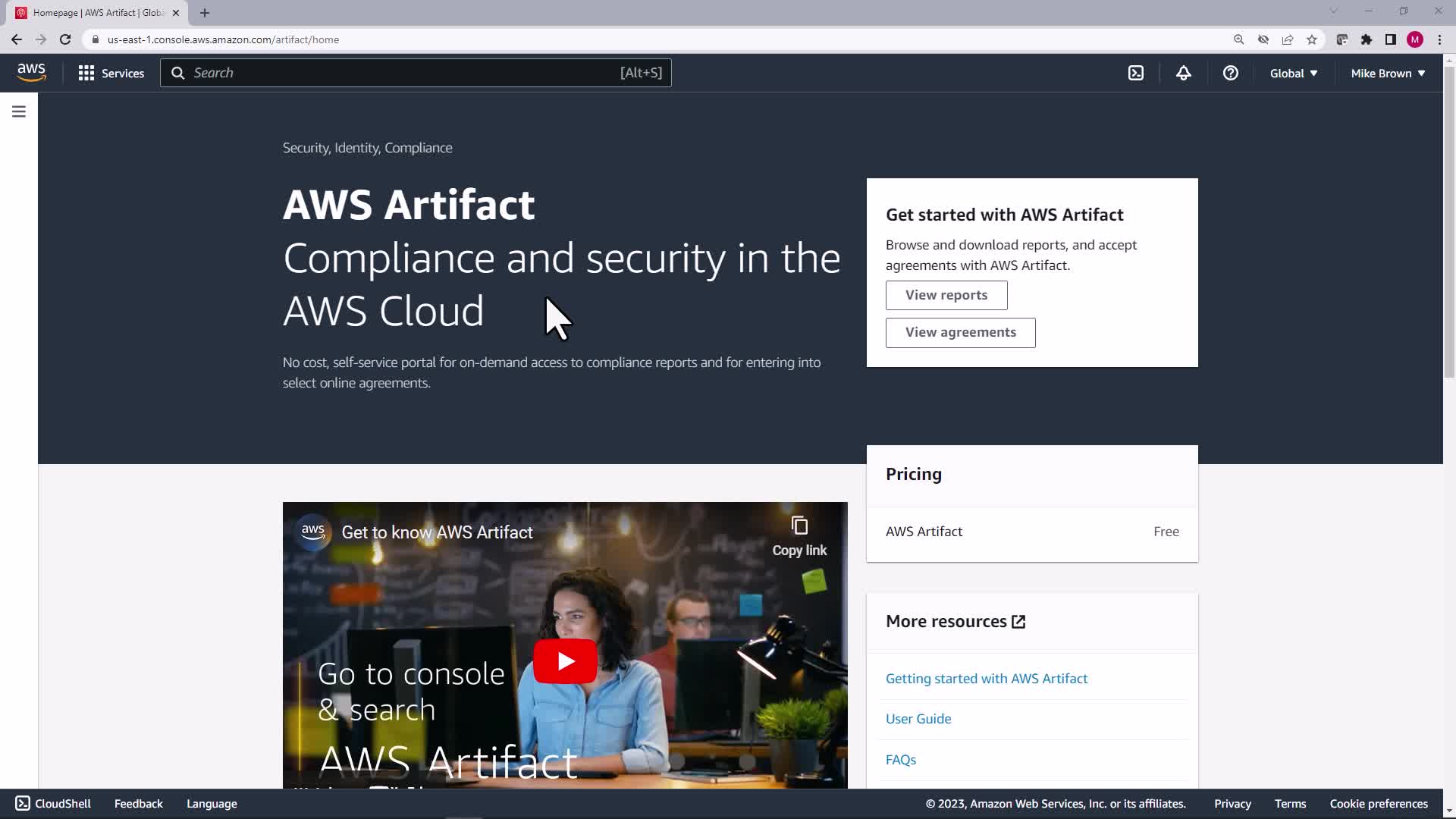Open the More resources external link icon

pyautogui.click(x=1018, y=622)
